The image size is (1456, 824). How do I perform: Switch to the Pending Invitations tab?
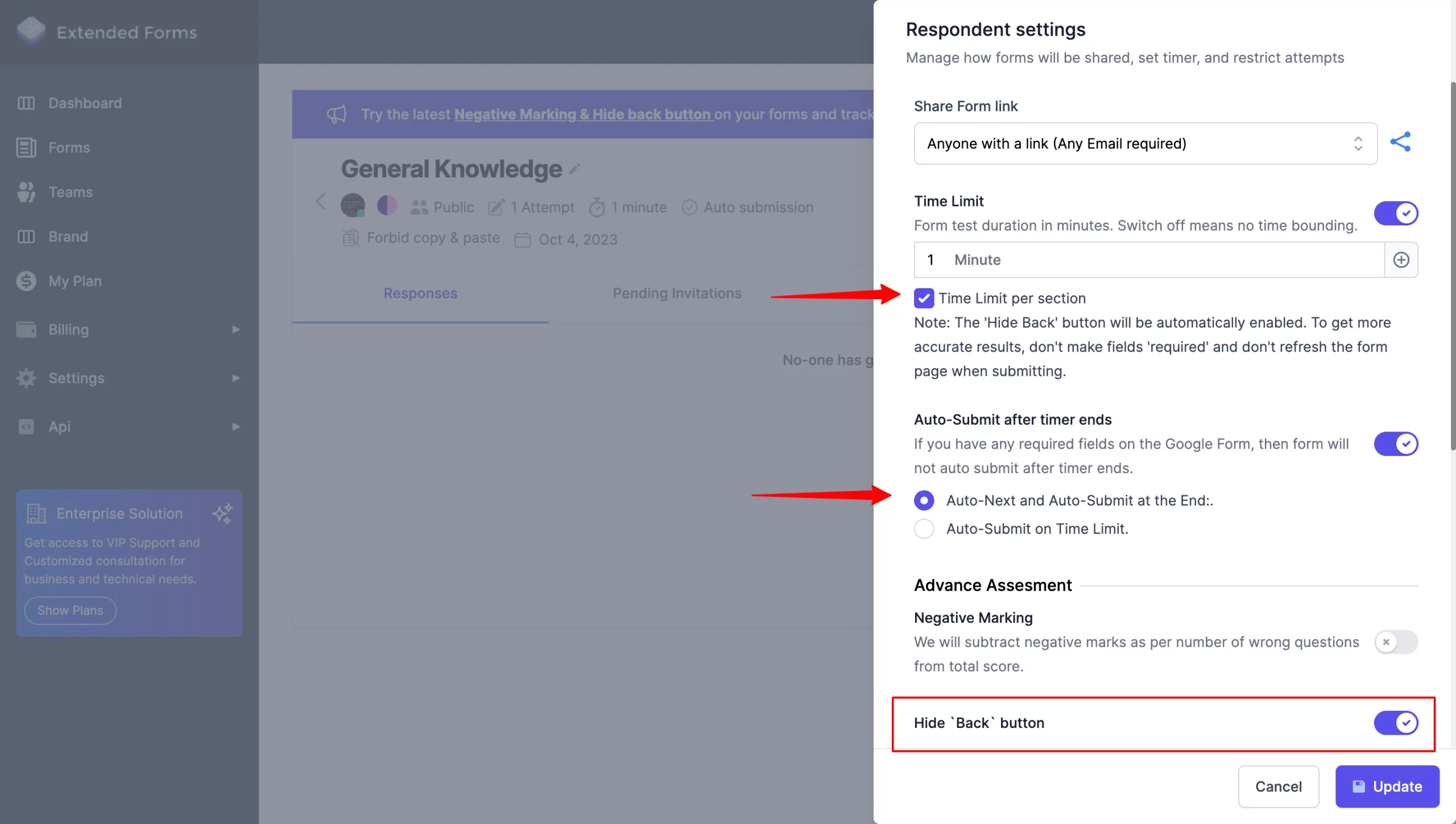[x=676, y=293]
